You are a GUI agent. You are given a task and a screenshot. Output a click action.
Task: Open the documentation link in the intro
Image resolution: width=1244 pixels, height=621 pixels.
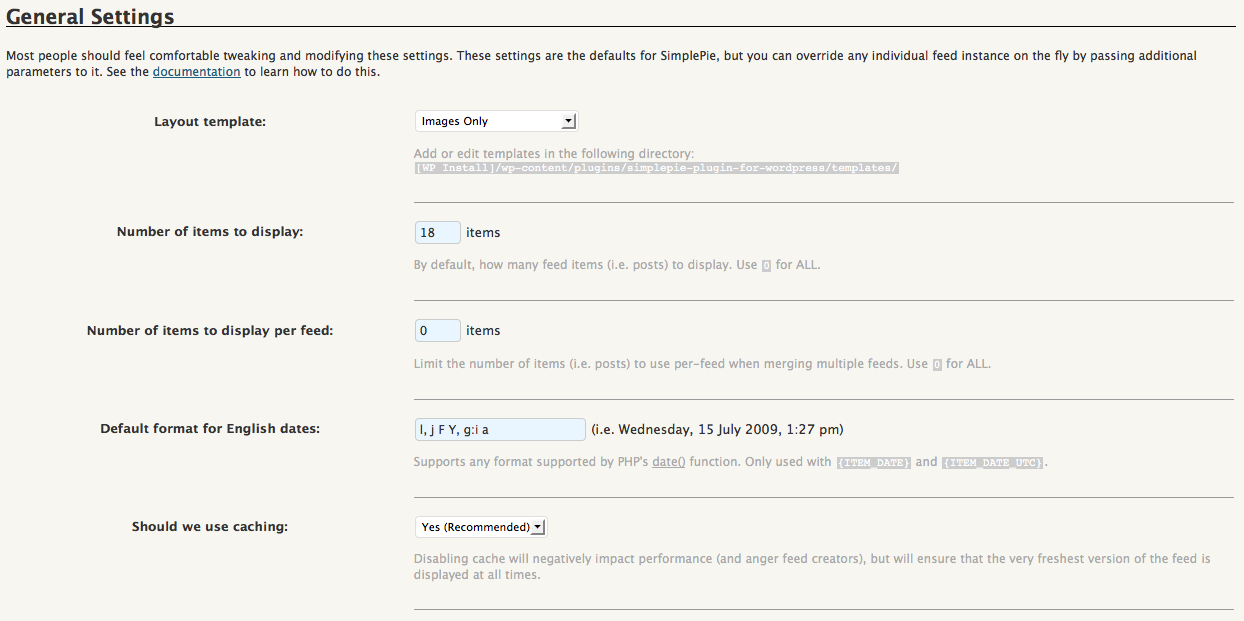click(x=196, y=72)
